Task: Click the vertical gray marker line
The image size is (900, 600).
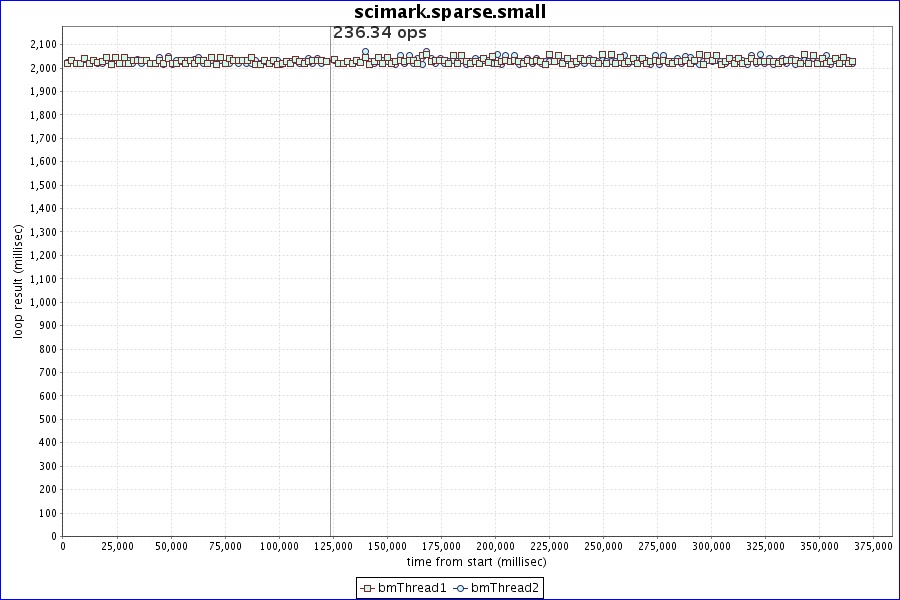Action: pos(330,300)
